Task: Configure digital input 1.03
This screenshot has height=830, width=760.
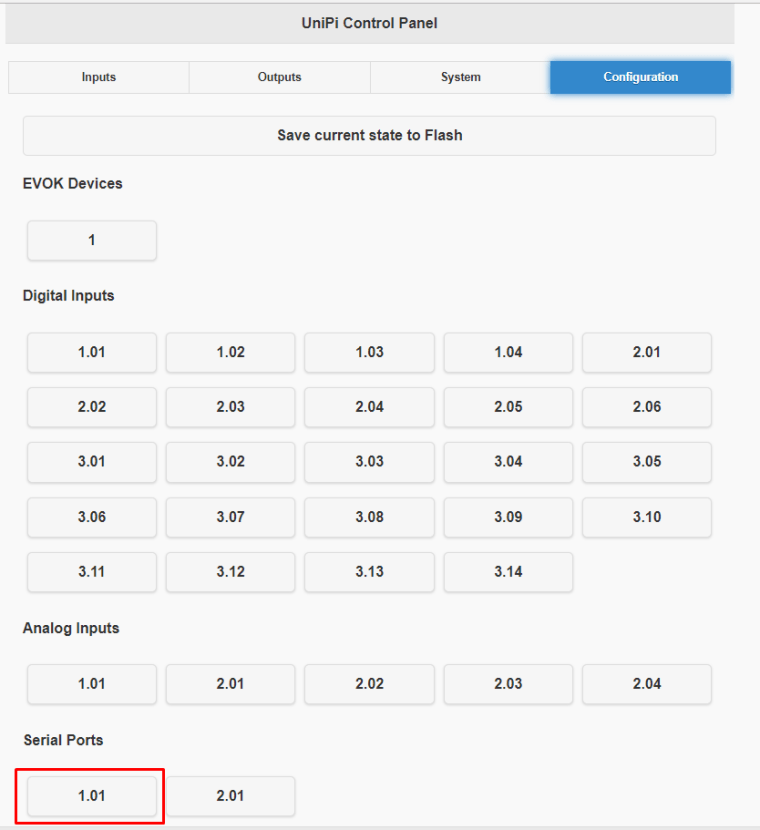Action: [369, 353]
